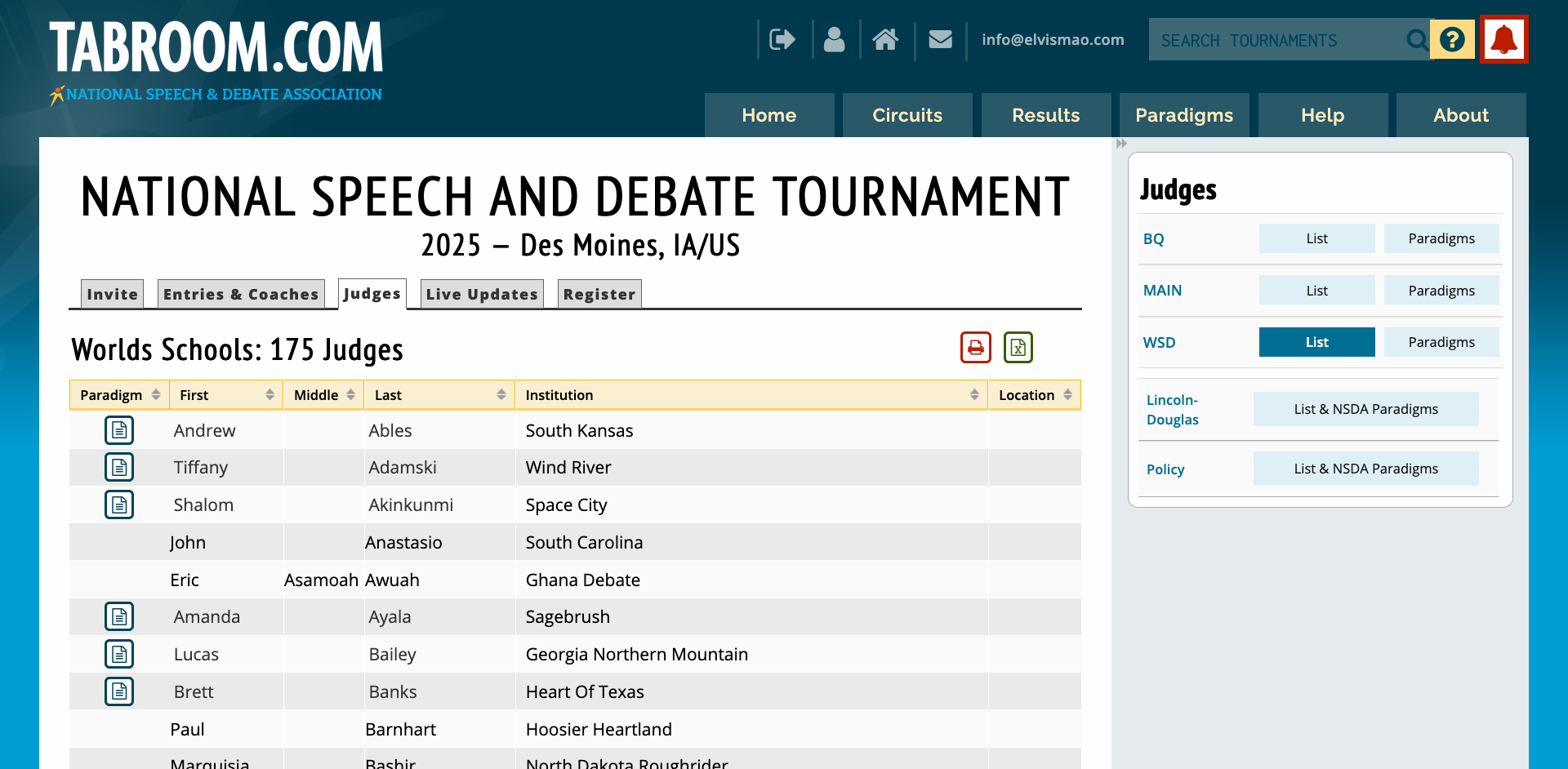1568x769 pixels.
Task: Click the BQ Paradigms button
Action: click(1441, 238)
